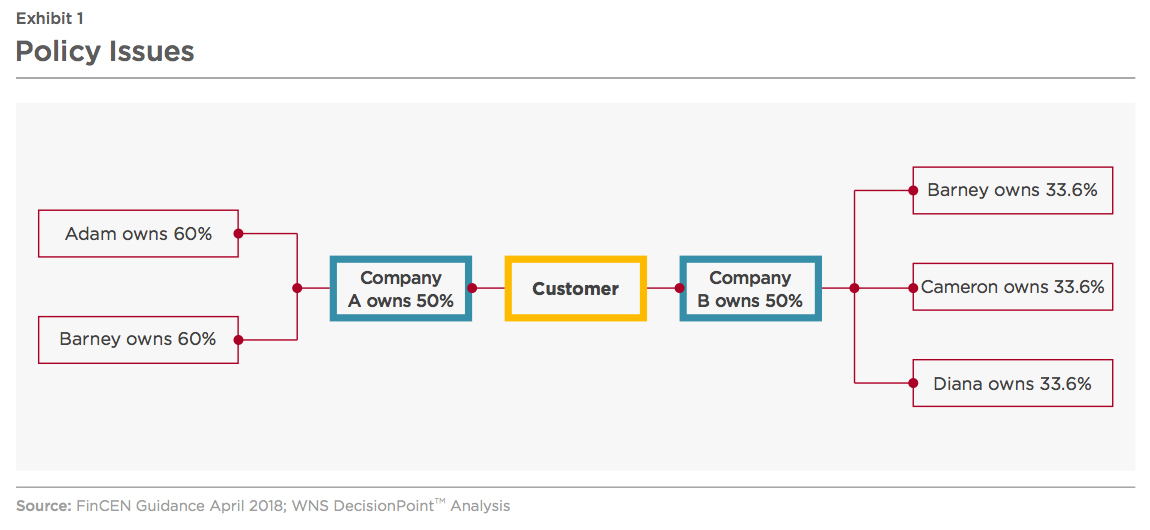
Task: Select the yellow Customer box
Action: click(x=575, y=289)
